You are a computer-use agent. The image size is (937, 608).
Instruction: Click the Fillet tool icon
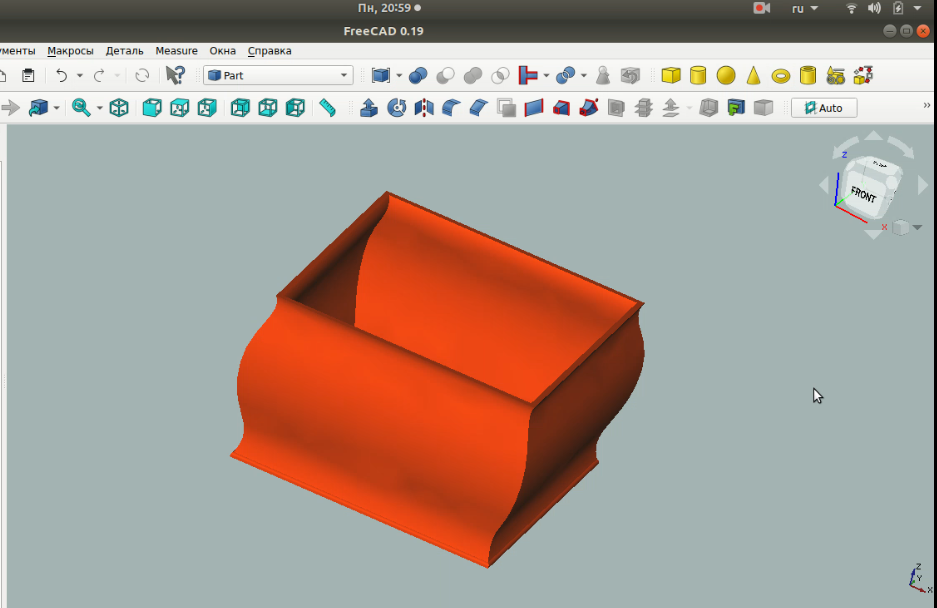pos(451,108)
